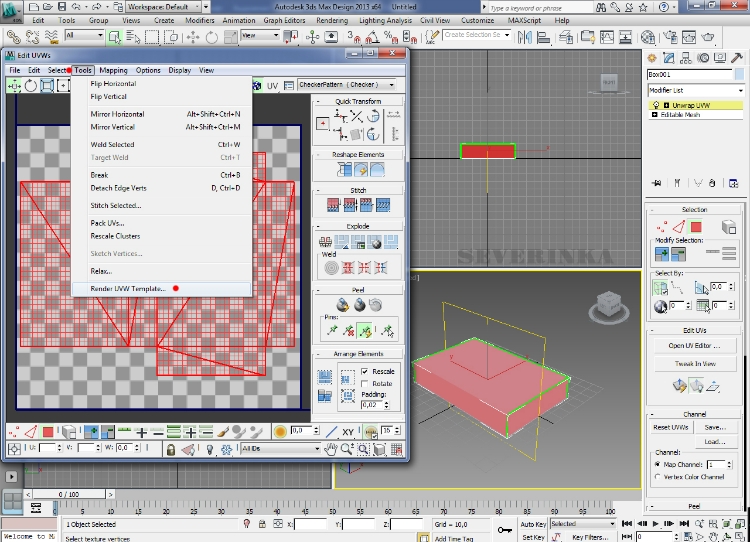Click the Open UV Editor button
This screenshot has width=750, height=542.
696,346
